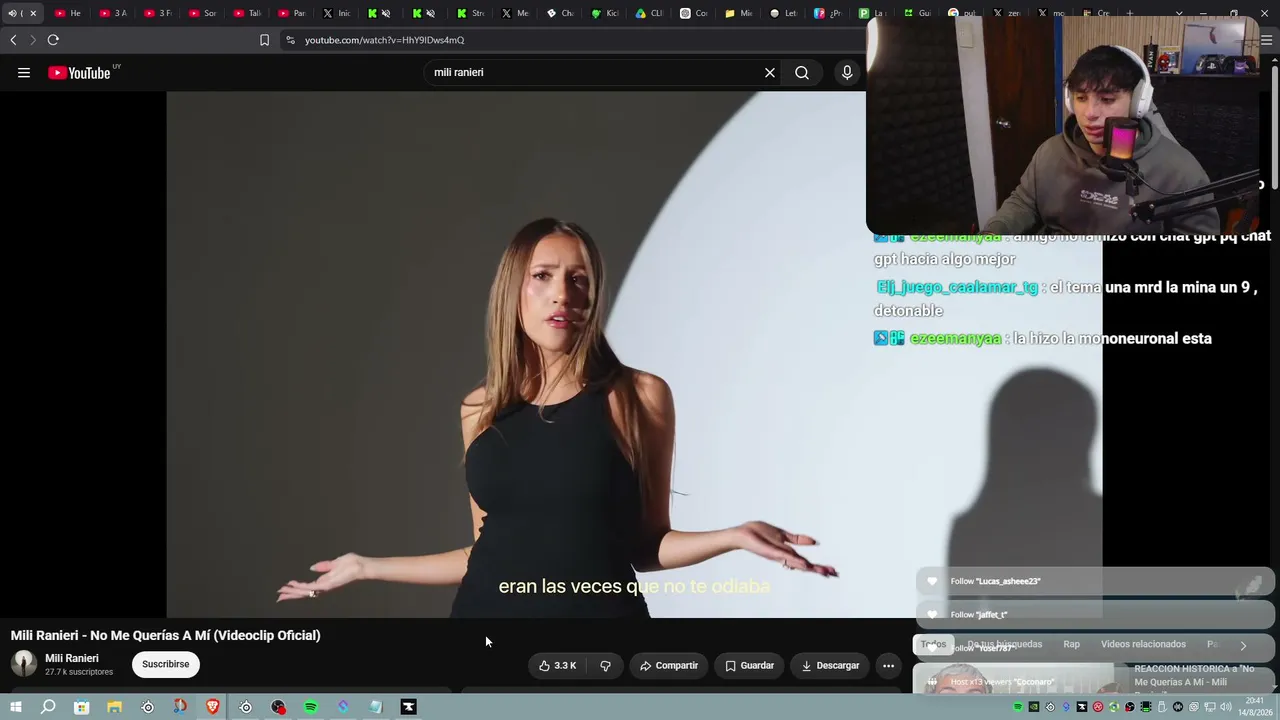Switch to the 'CLI' Google Drive tab
This screenshot has width=1280, height=720.
(650, 13)
